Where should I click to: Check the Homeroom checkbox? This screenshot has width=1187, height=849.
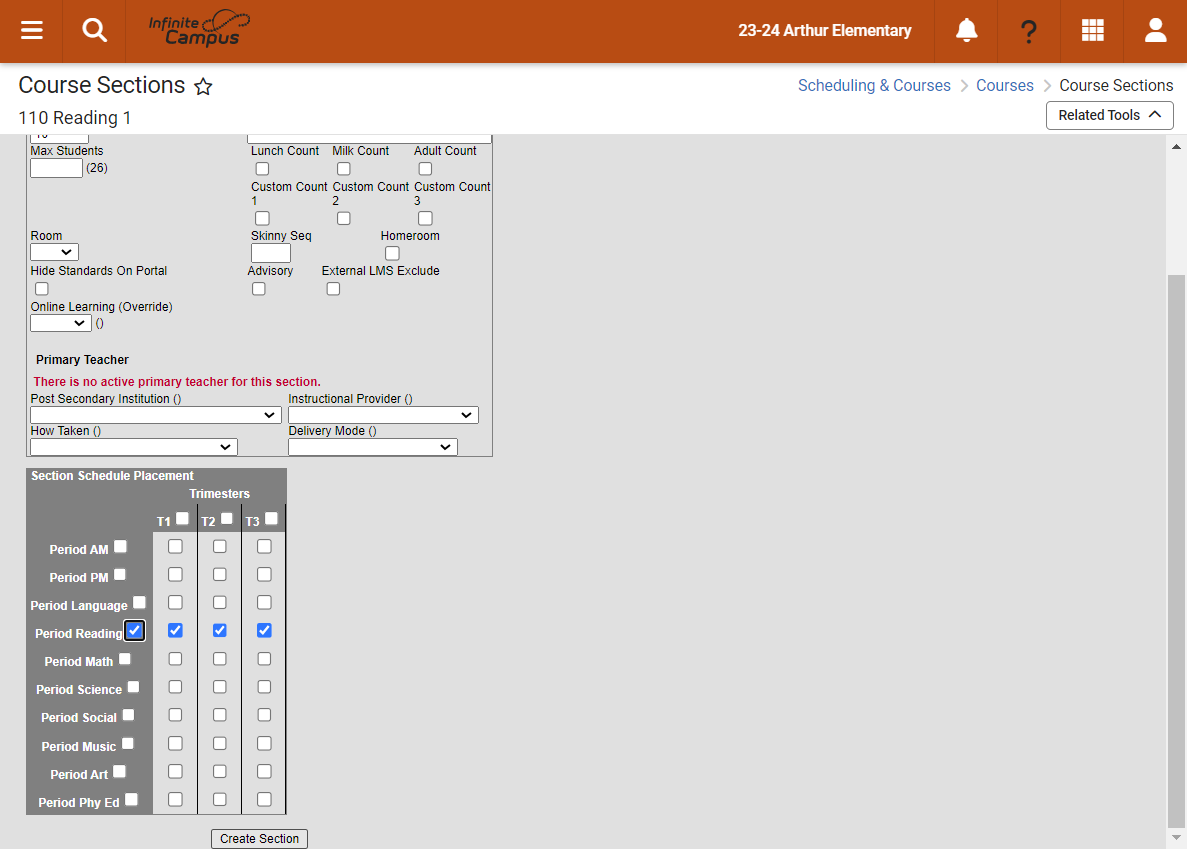tap(392, 253)
